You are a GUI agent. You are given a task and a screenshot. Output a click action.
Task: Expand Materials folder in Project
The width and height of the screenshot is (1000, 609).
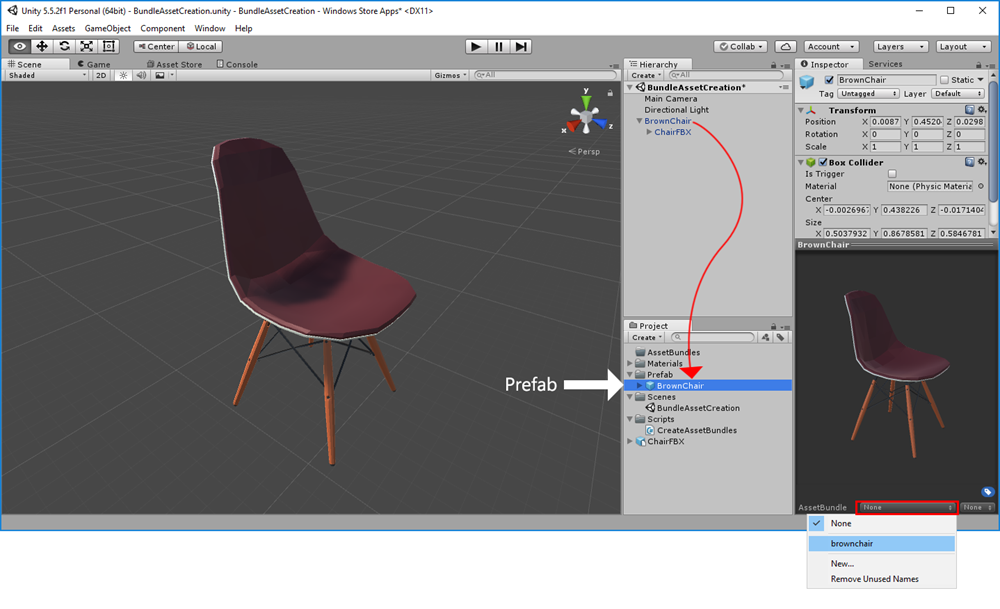pos(630,363)
